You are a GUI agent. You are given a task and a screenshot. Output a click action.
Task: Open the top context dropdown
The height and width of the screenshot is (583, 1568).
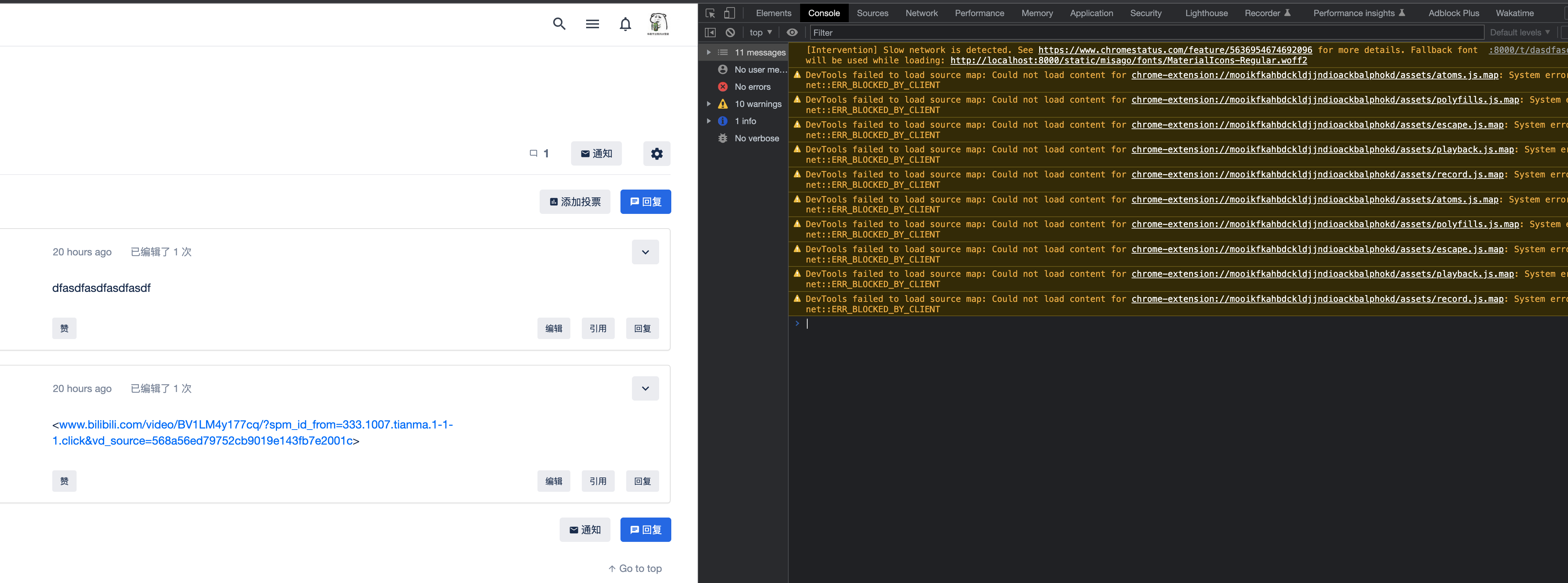point(760,32)
